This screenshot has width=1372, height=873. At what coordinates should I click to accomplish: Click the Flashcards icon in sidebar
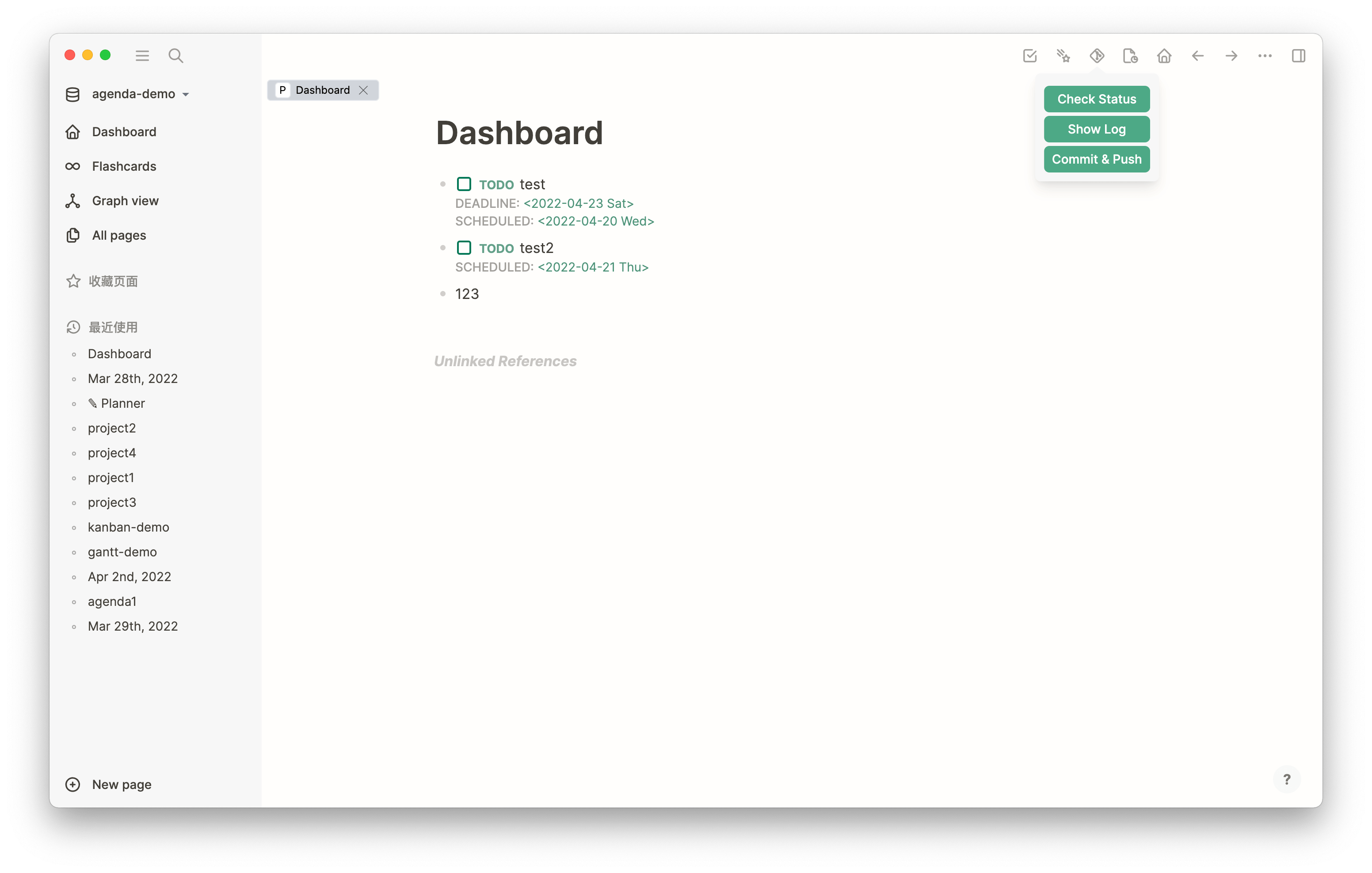point(73,166)
